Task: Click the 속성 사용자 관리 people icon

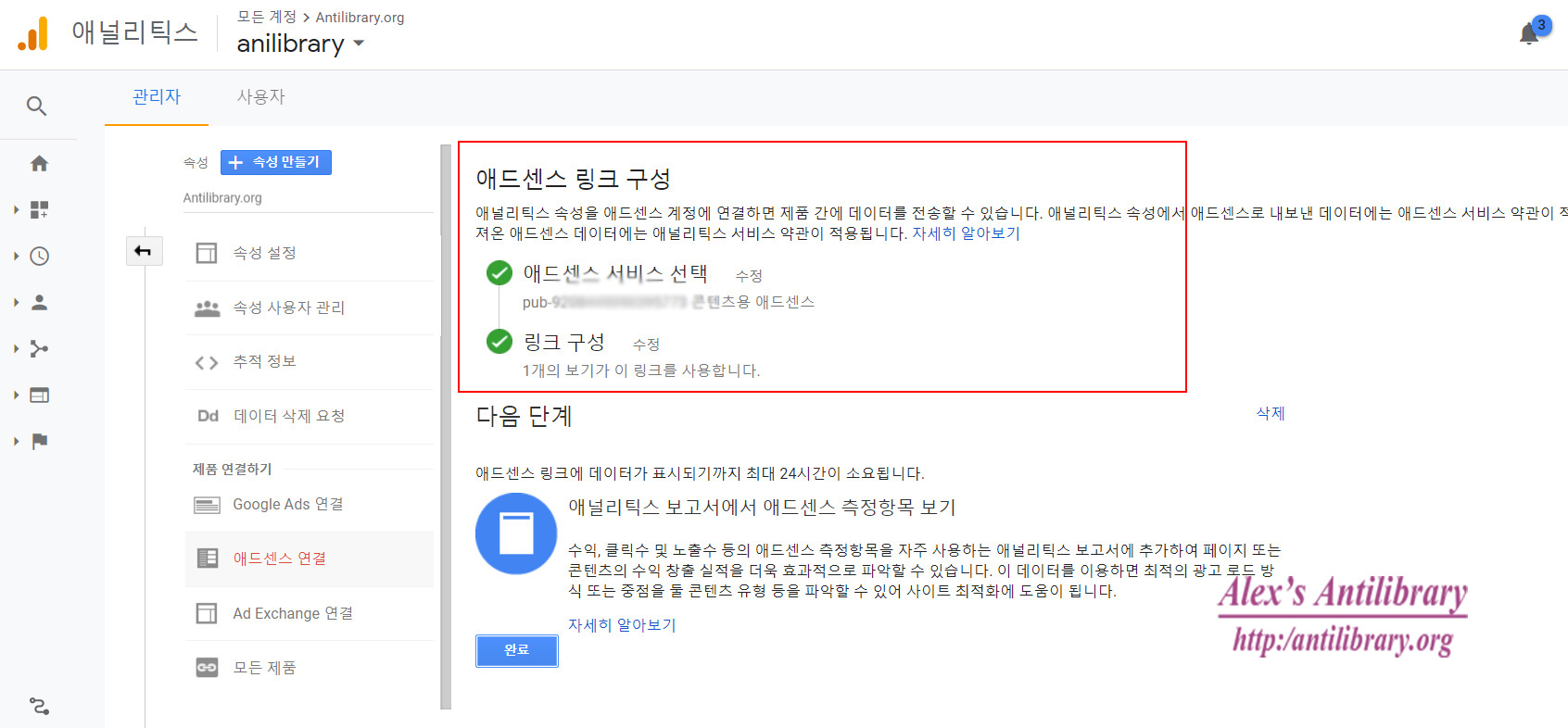Action: [x=207, y=308]
